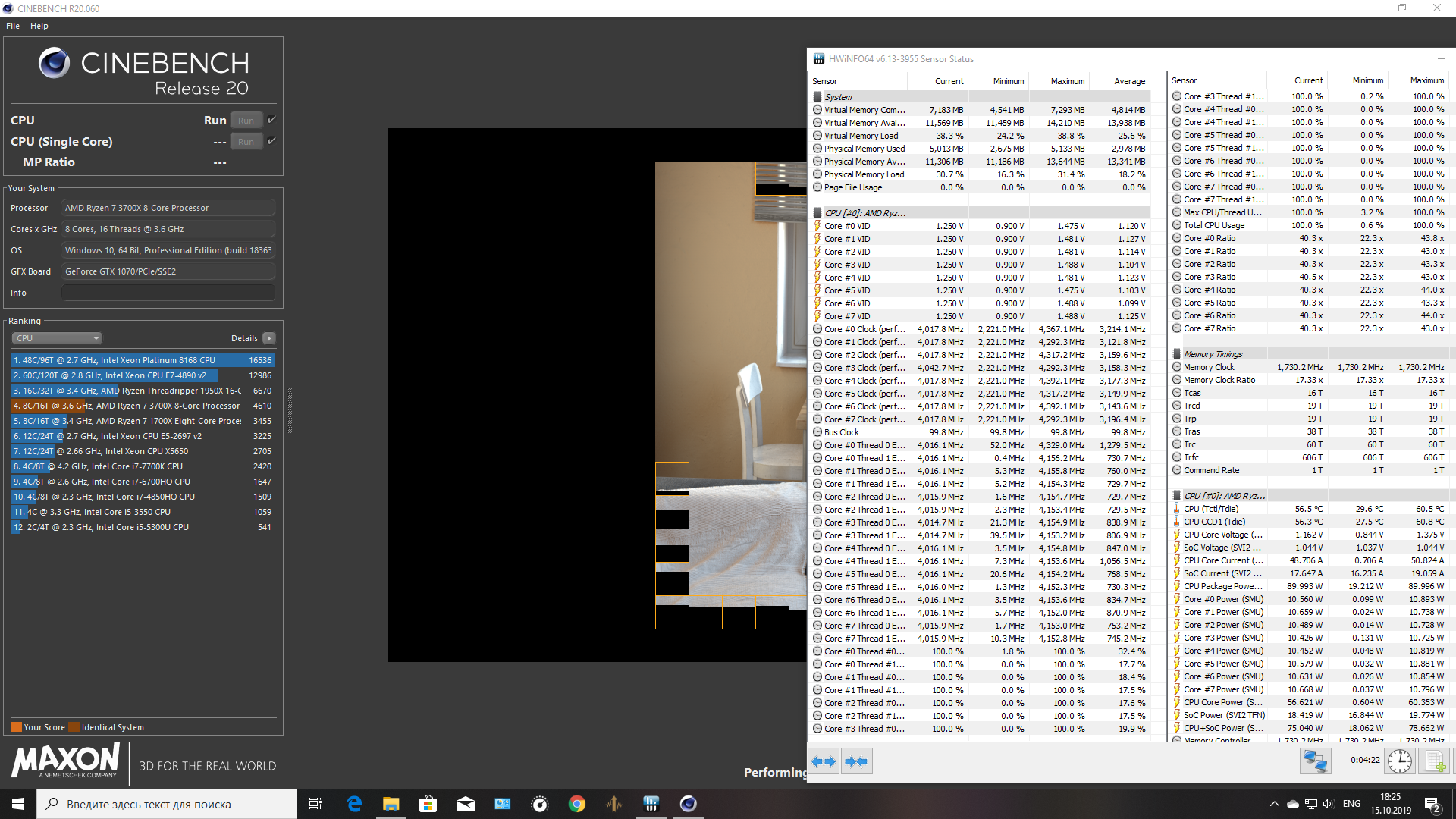Click the Info text field

168,293
